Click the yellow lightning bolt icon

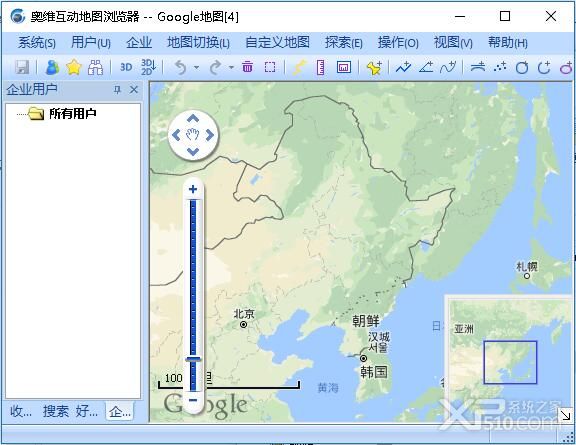pos(300,67)
